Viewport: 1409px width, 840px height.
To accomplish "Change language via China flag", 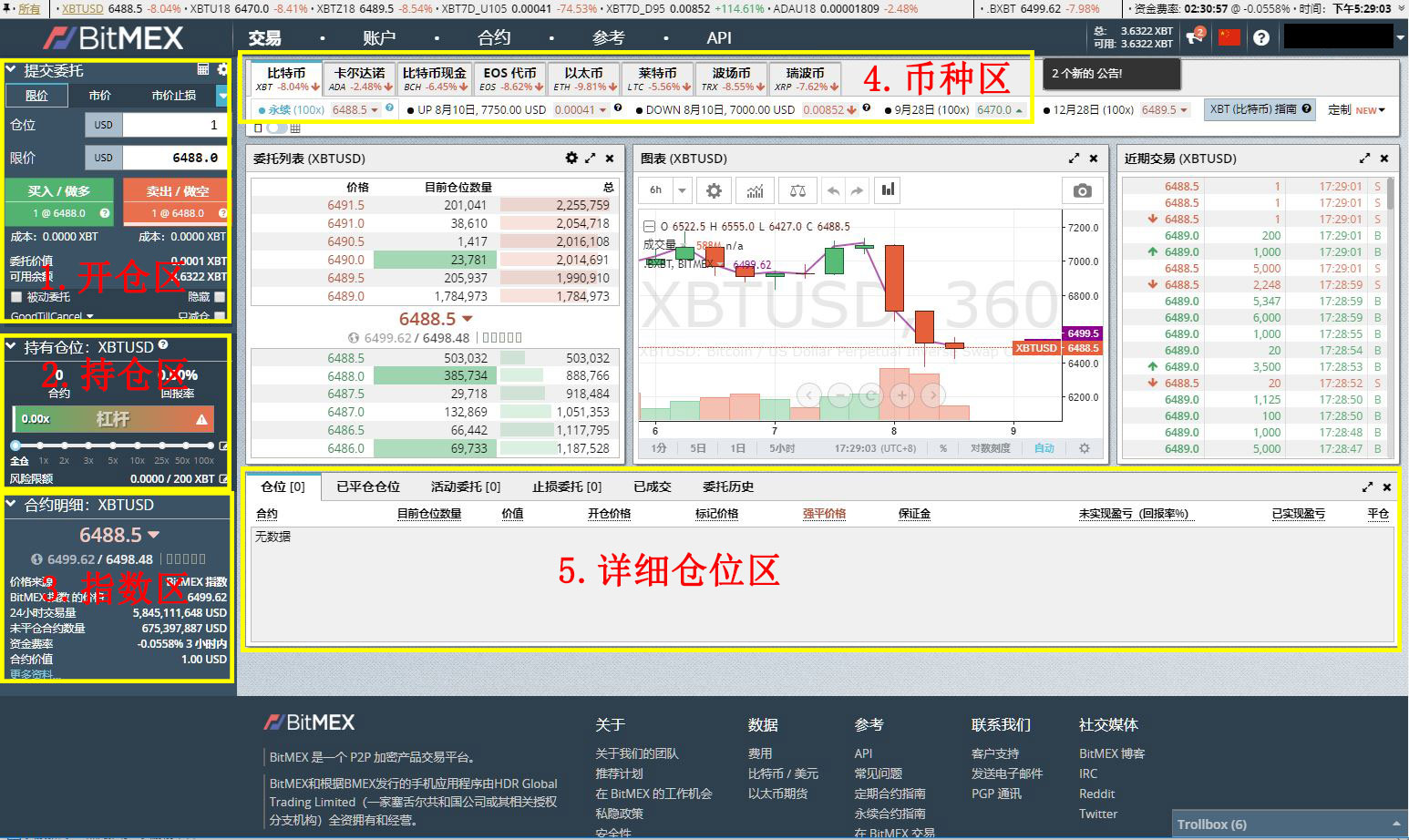I will point(1229,37).
